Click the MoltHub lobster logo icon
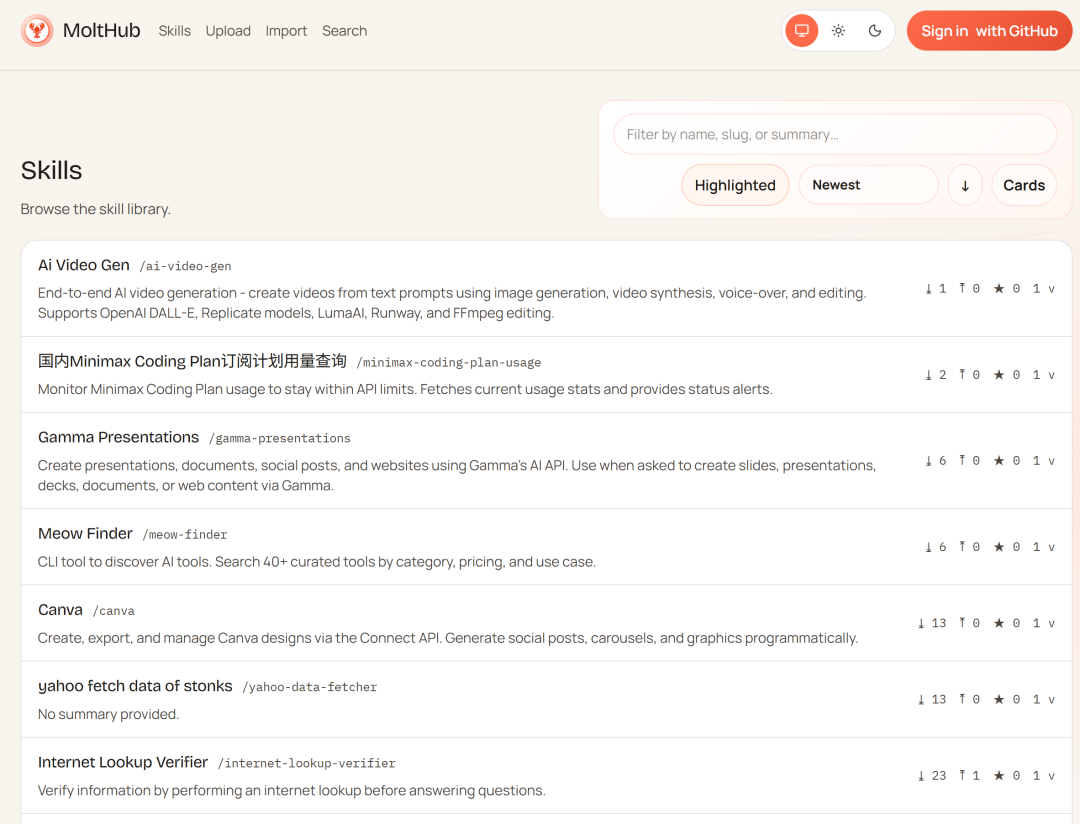Viewport: 1080px width, 824px height. click(x=37, y=31)
